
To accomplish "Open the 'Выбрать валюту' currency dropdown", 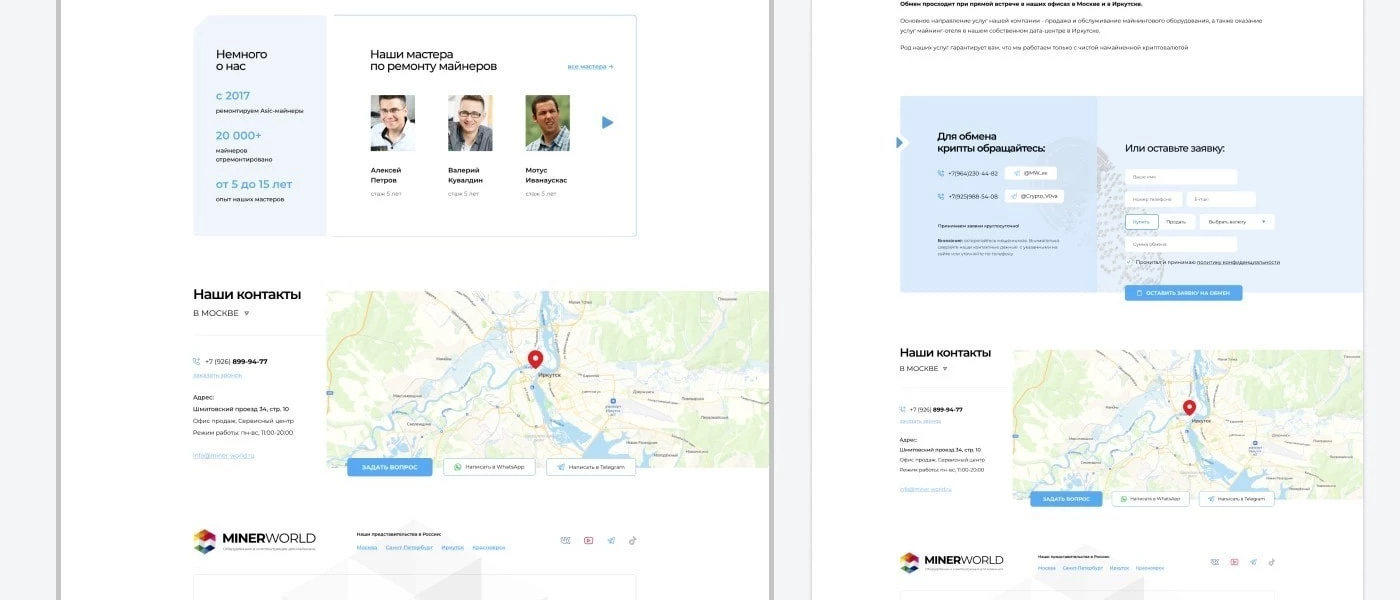I will tap(1236, 222).
